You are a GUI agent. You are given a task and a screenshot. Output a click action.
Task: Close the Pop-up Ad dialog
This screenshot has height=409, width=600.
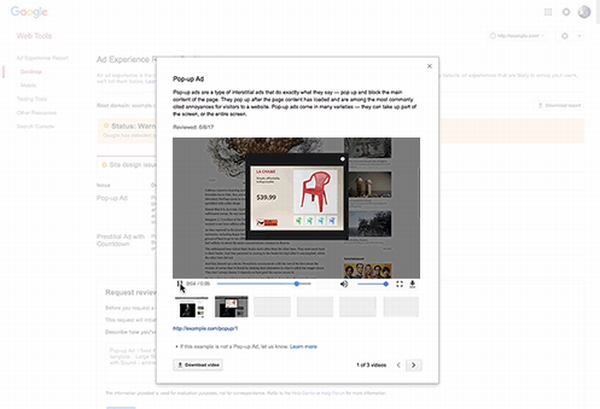[429, 67]
